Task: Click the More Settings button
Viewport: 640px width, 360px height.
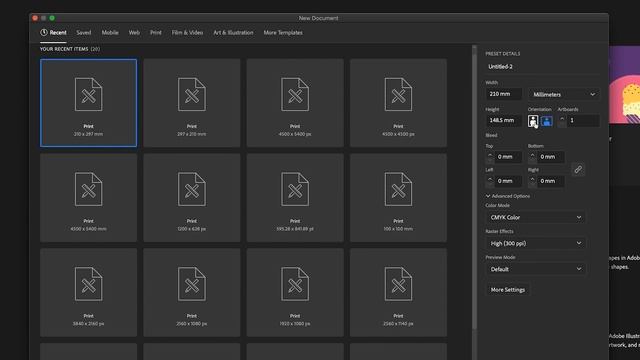Action: click(x=508, y=290)
